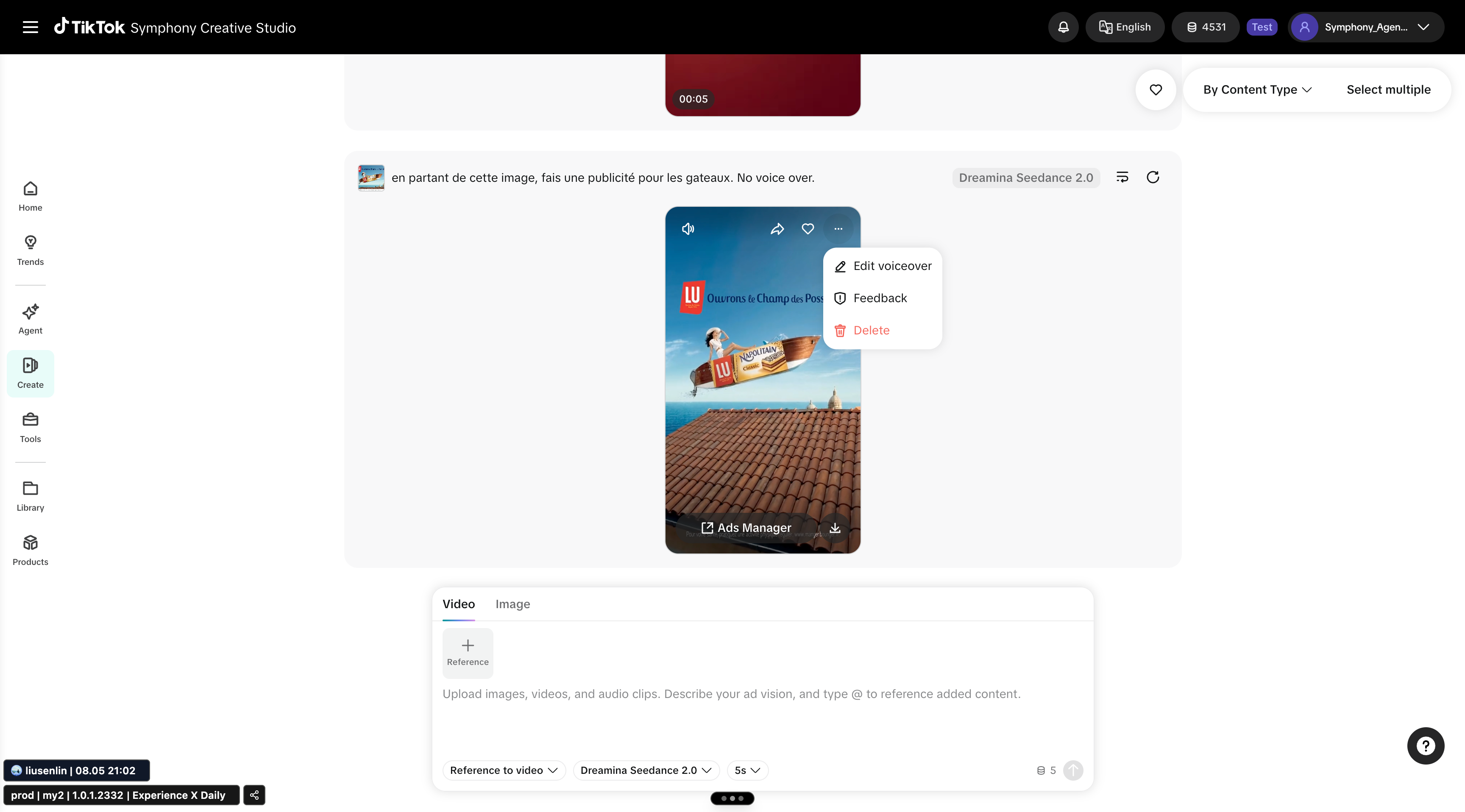
Task: Choose Delete from menu
Action: tap(883, 331)
